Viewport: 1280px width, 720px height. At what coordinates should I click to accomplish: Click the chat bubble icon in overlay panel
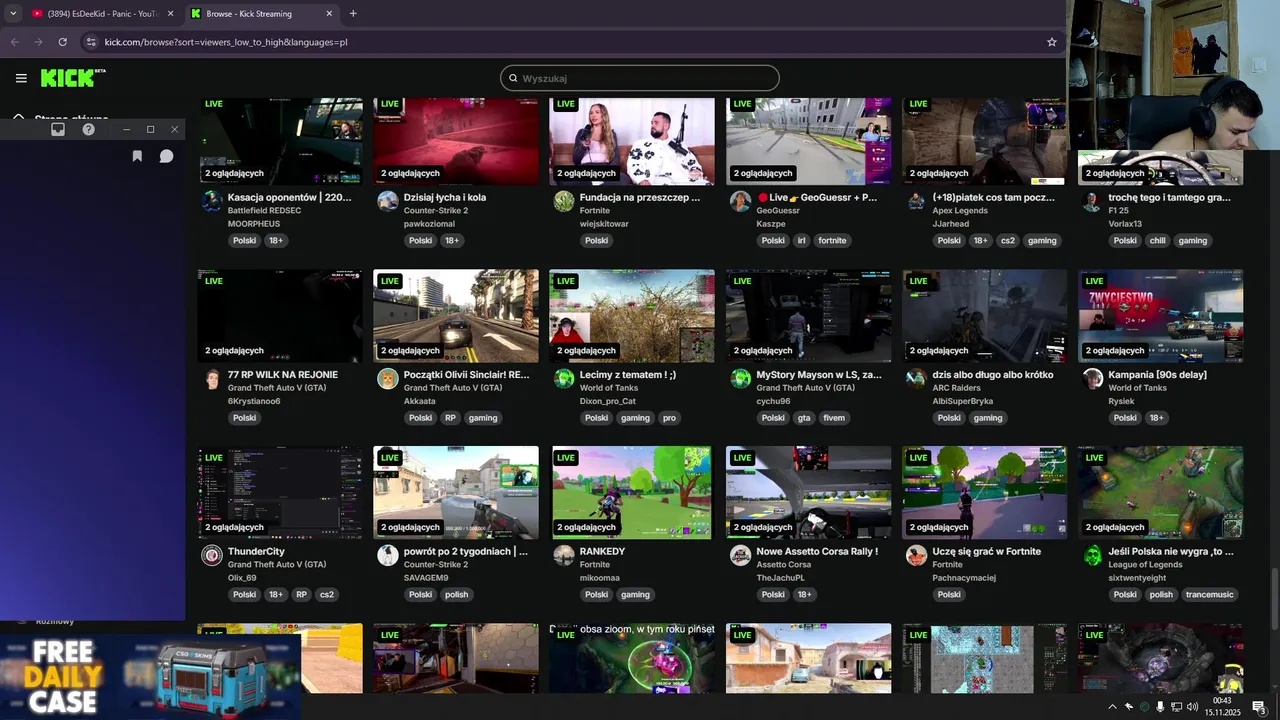(x=167, y=156)
